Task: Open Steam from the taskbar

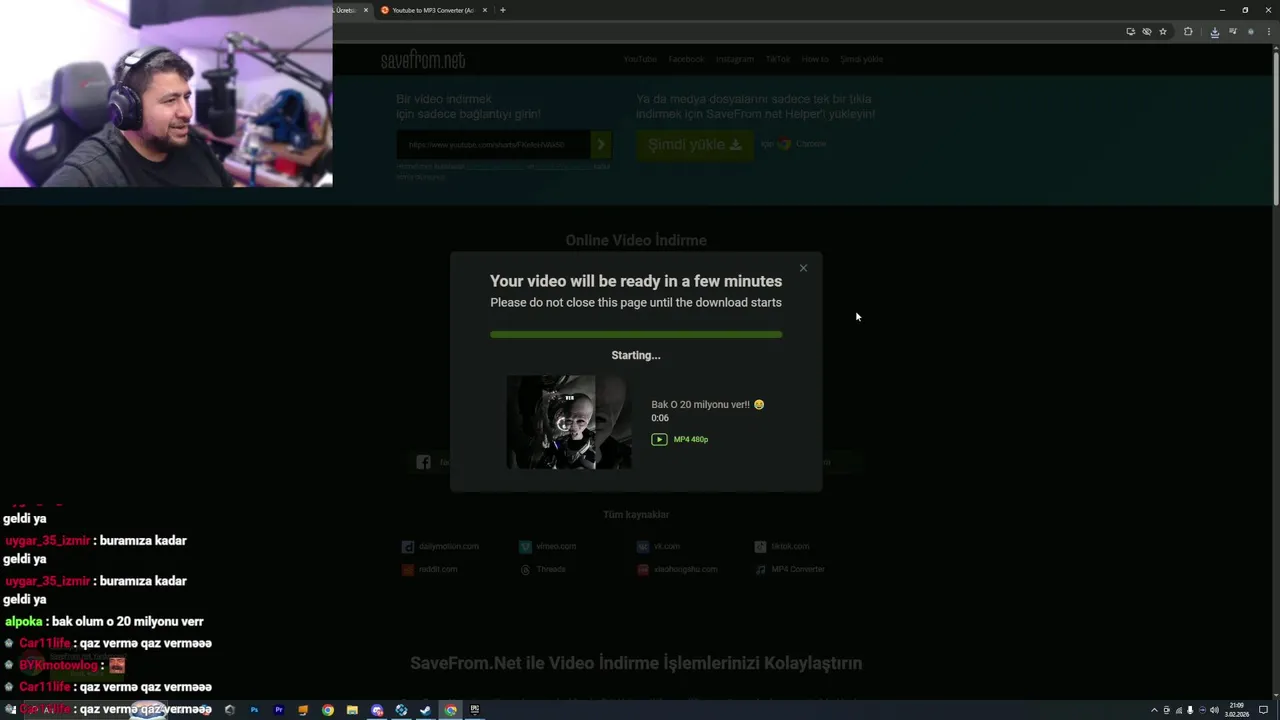Action: click(425, 710)
